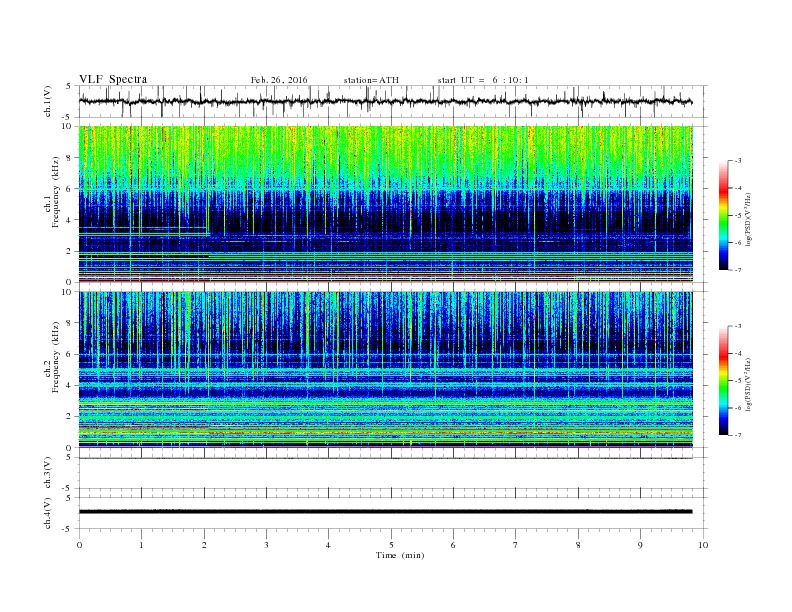Click the ch.1 spectrogram color scale bar
The image size is (792, 612).
pyautogui.click(x=724, y=215)
